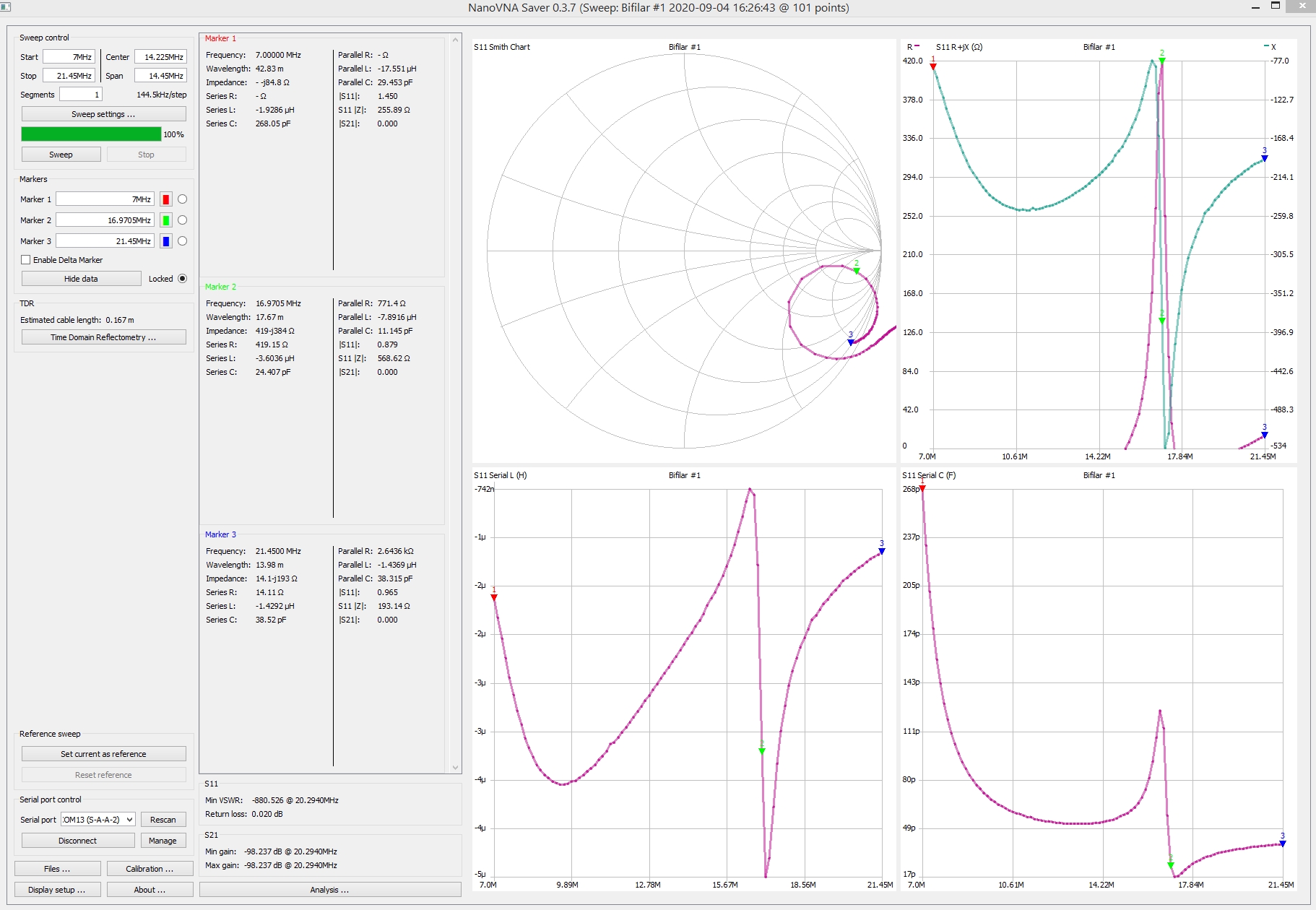Viewport: 1316px width, 910px height.
Task: Click the Span frequency field
Action: tap(160, 76)
